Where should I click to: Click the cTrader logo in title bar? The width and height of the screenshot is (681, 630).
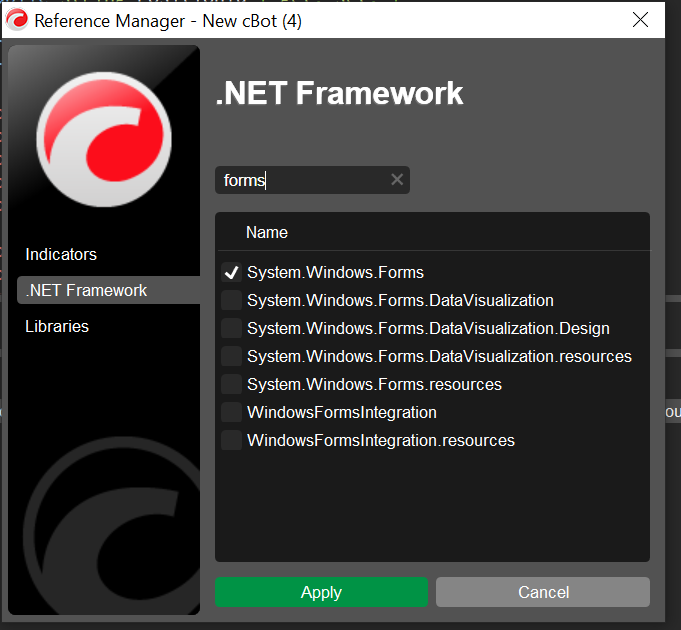[17, 20]
